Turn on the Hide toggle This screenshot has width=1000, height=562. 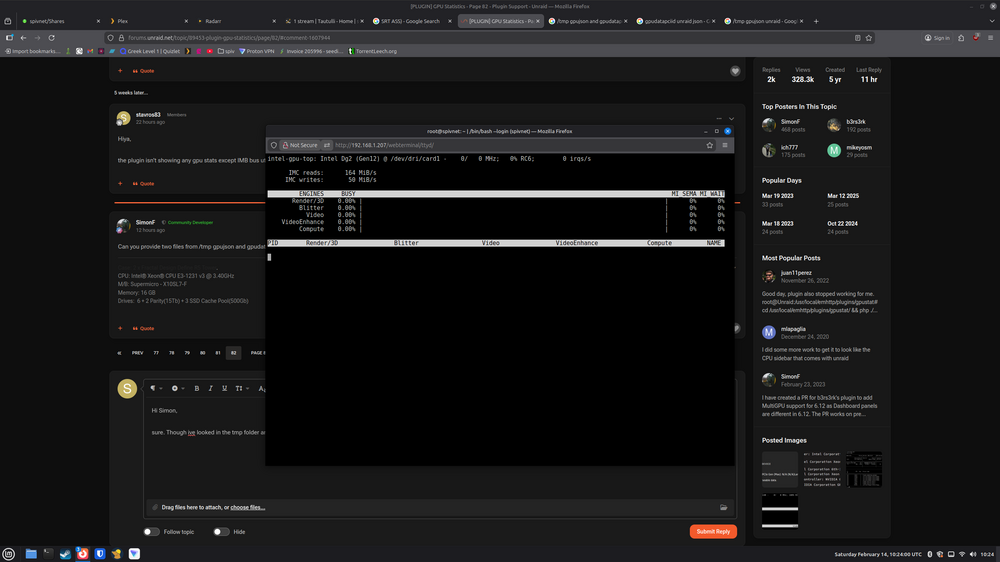point(221,531)
